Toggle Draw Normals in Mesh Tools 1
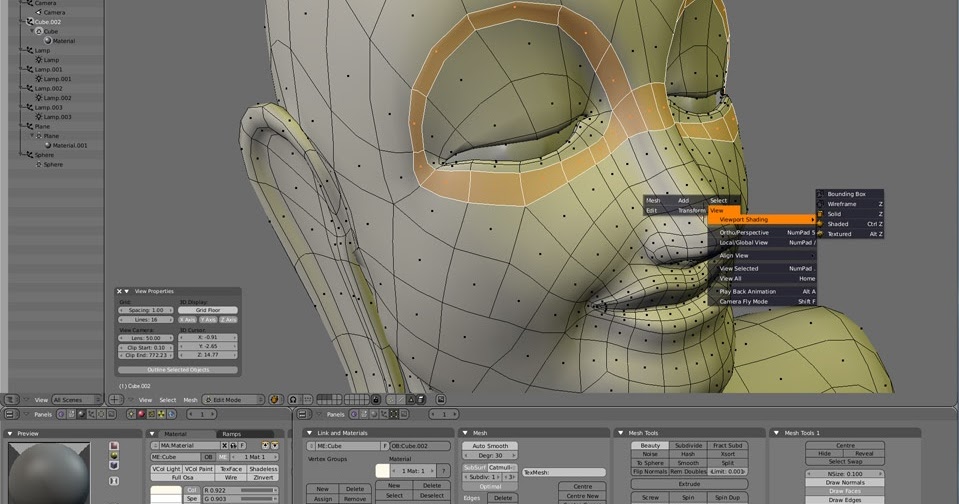The height and width of the screenshot is (504, 959). pos(845,483)
